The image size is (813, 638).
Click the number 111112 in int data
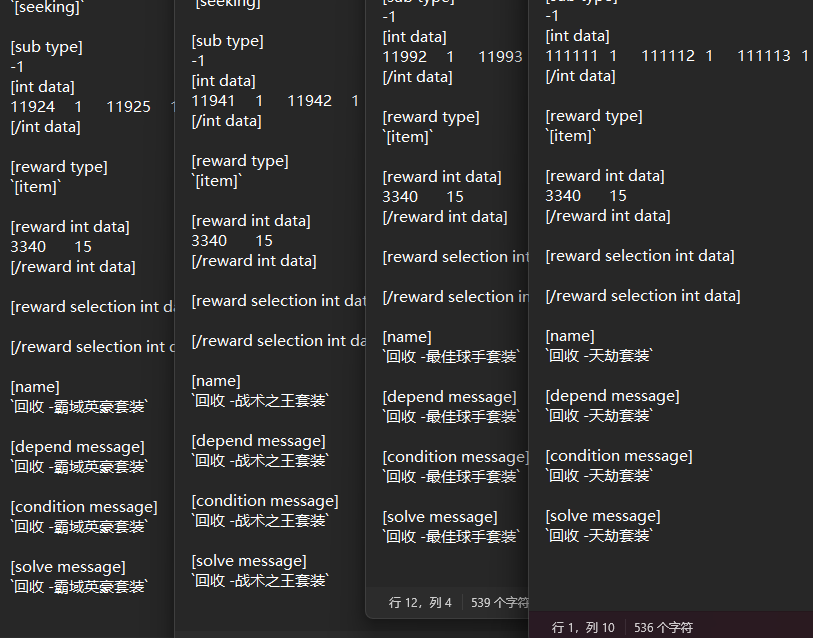click(667, 56)
